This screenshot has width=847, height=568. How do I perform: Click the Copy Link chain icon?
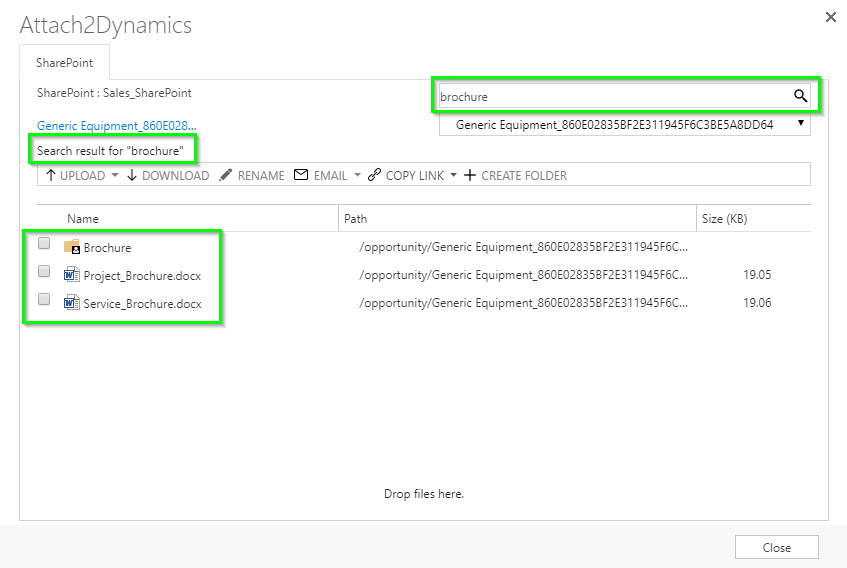374,175
